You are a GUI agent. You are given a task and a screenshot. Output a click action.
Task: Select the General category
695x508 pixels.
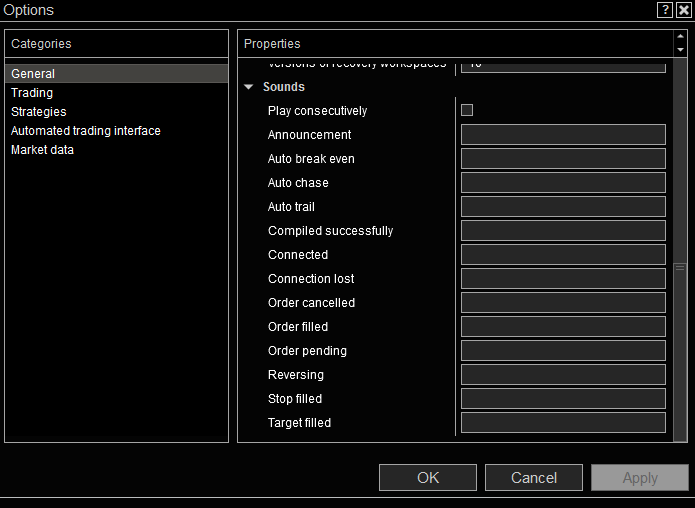(33, 74)
